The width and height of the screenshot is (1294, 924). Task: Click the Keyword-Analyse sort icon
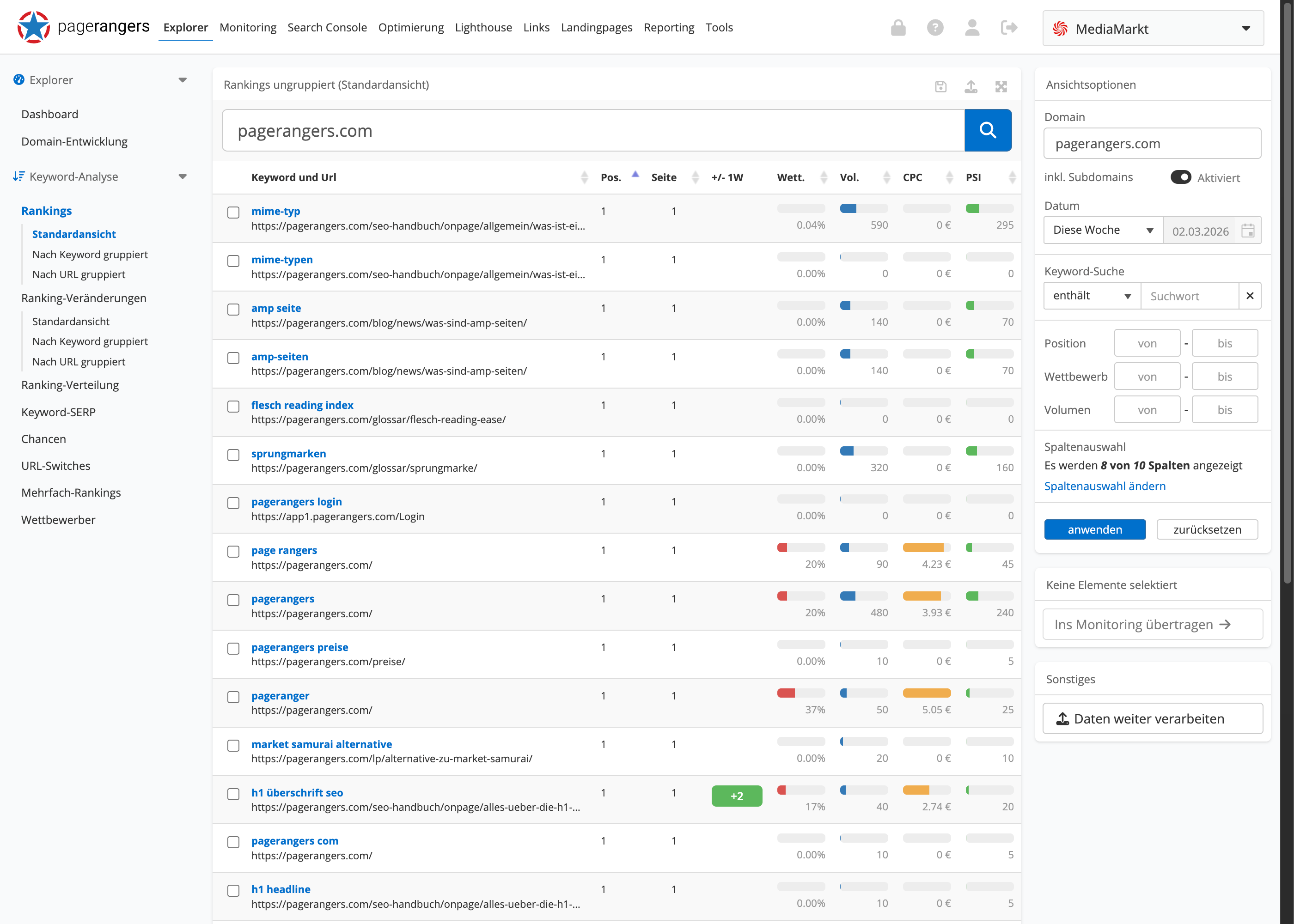[19, 176]
